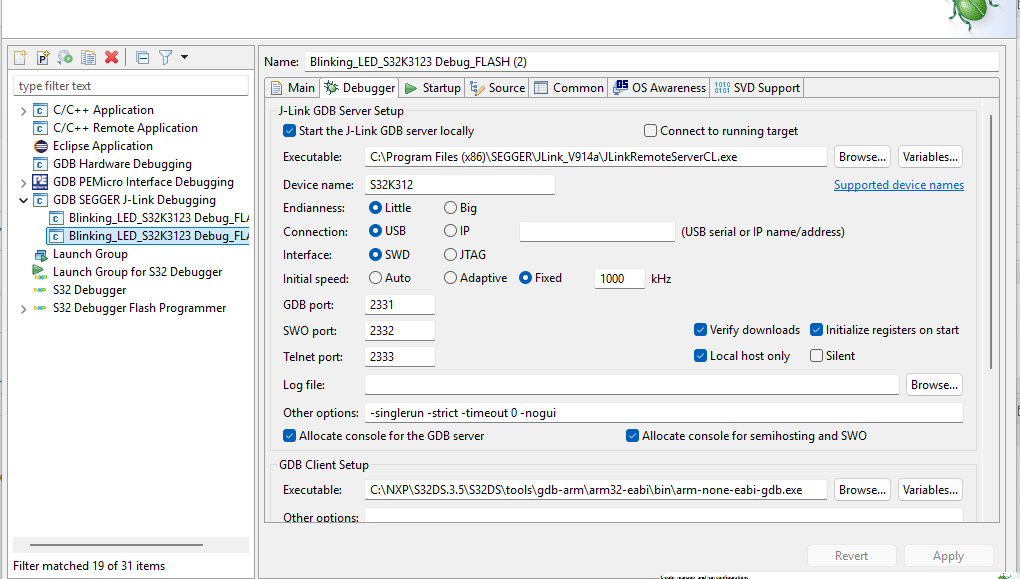The width and height of the screenshot is (1020, 579).
Task: Select Fixed initial speed
Action: [x=525, y=278]
